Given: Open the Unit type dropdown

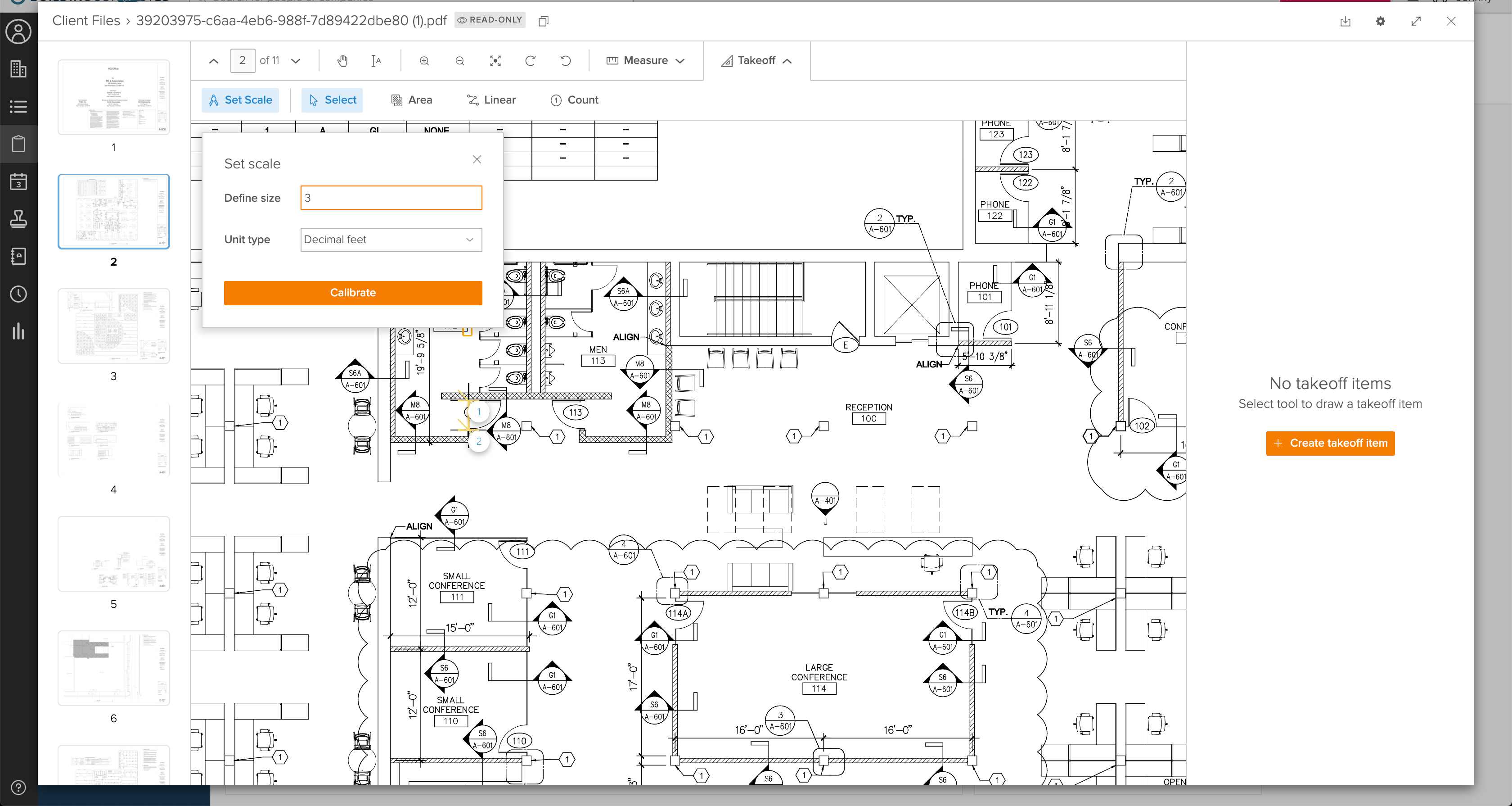Looking at the screenshot, I should pyautogui.click(x=391, y=240).
